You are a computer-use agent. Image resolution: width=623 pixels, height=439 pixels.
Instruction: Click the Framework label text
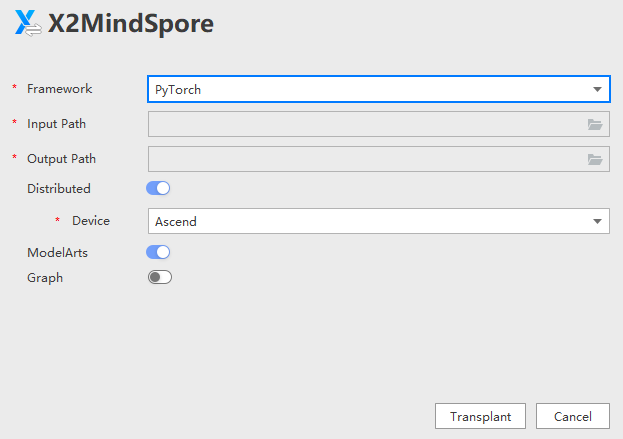click(x=60, y=89)
